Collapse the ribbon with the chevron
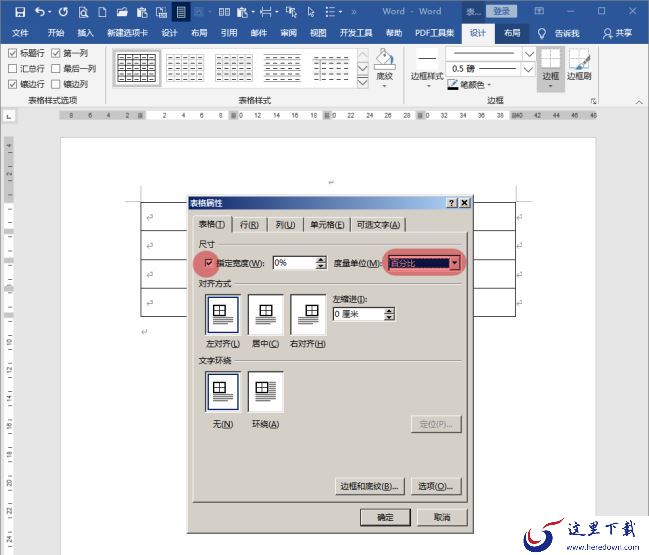Viewport: 649px width, 555px height. click(x=639, y=102)
